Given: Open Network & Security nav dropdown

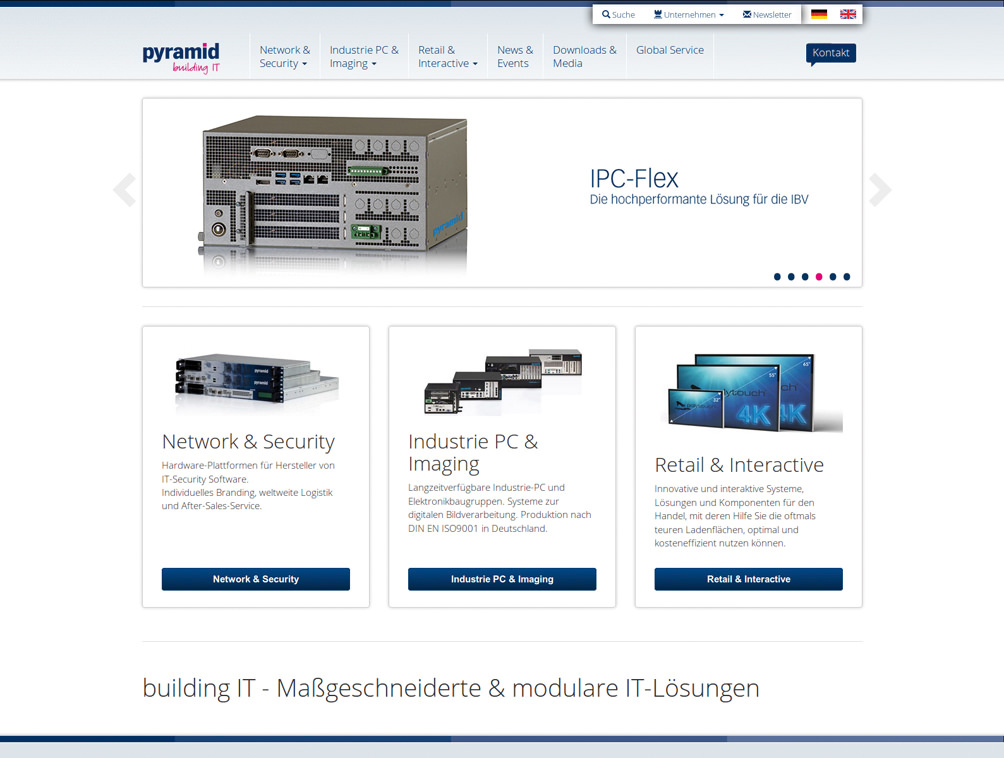Looking at the screenshot, I should coord(284,56).
